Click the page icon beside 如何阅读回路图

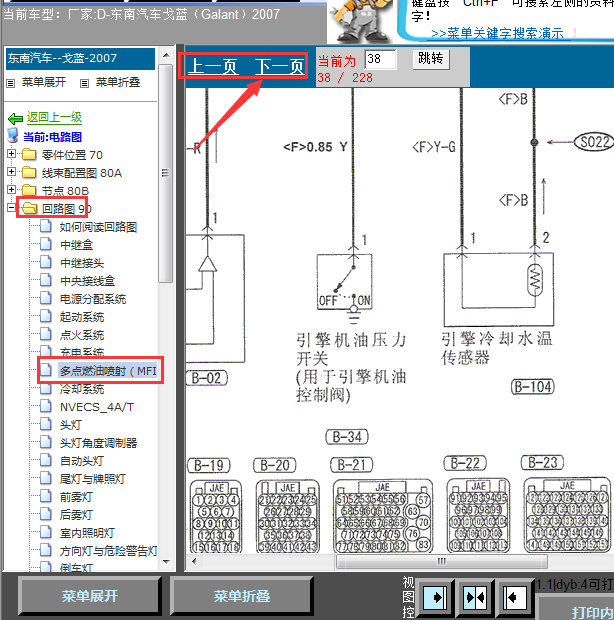[x=46, y=226]
